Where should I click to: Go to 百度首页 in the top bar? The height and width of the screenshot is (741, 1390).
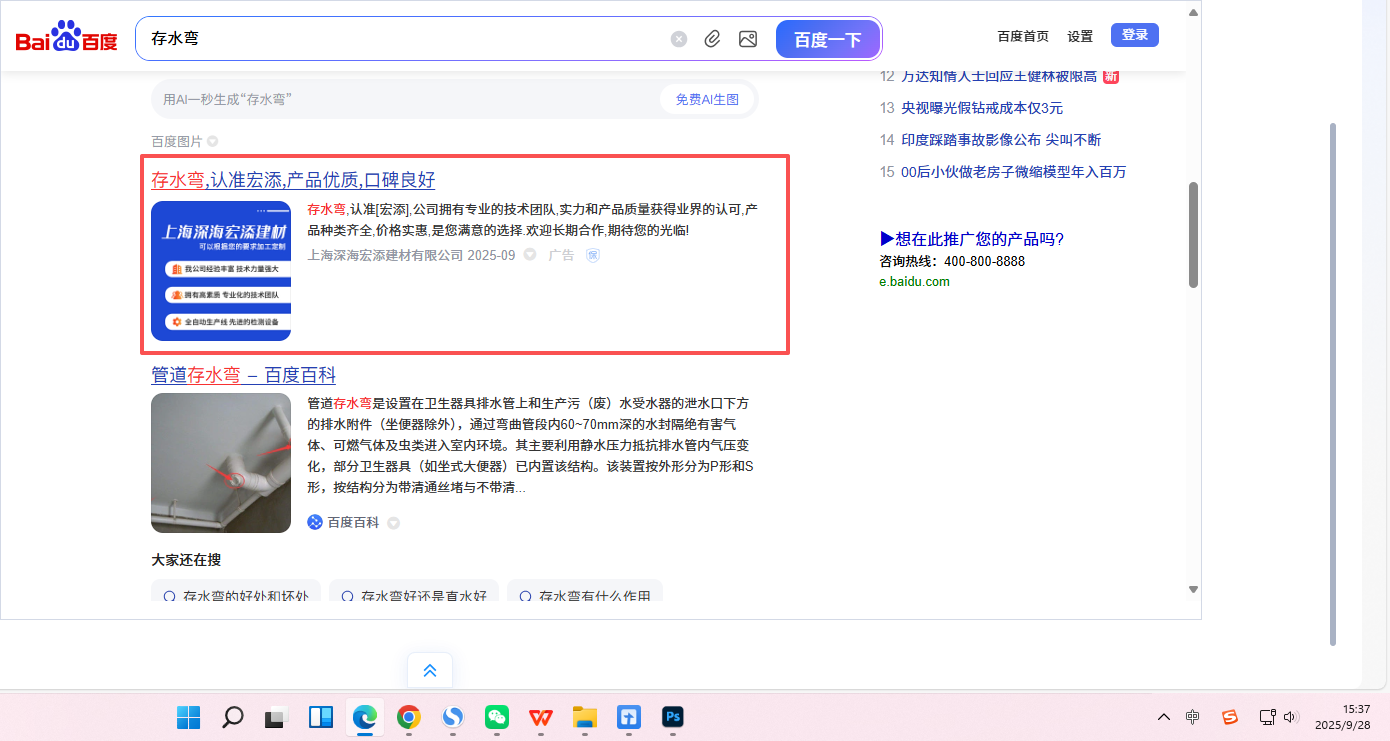pyautogui.click(x=1023, y=36)
